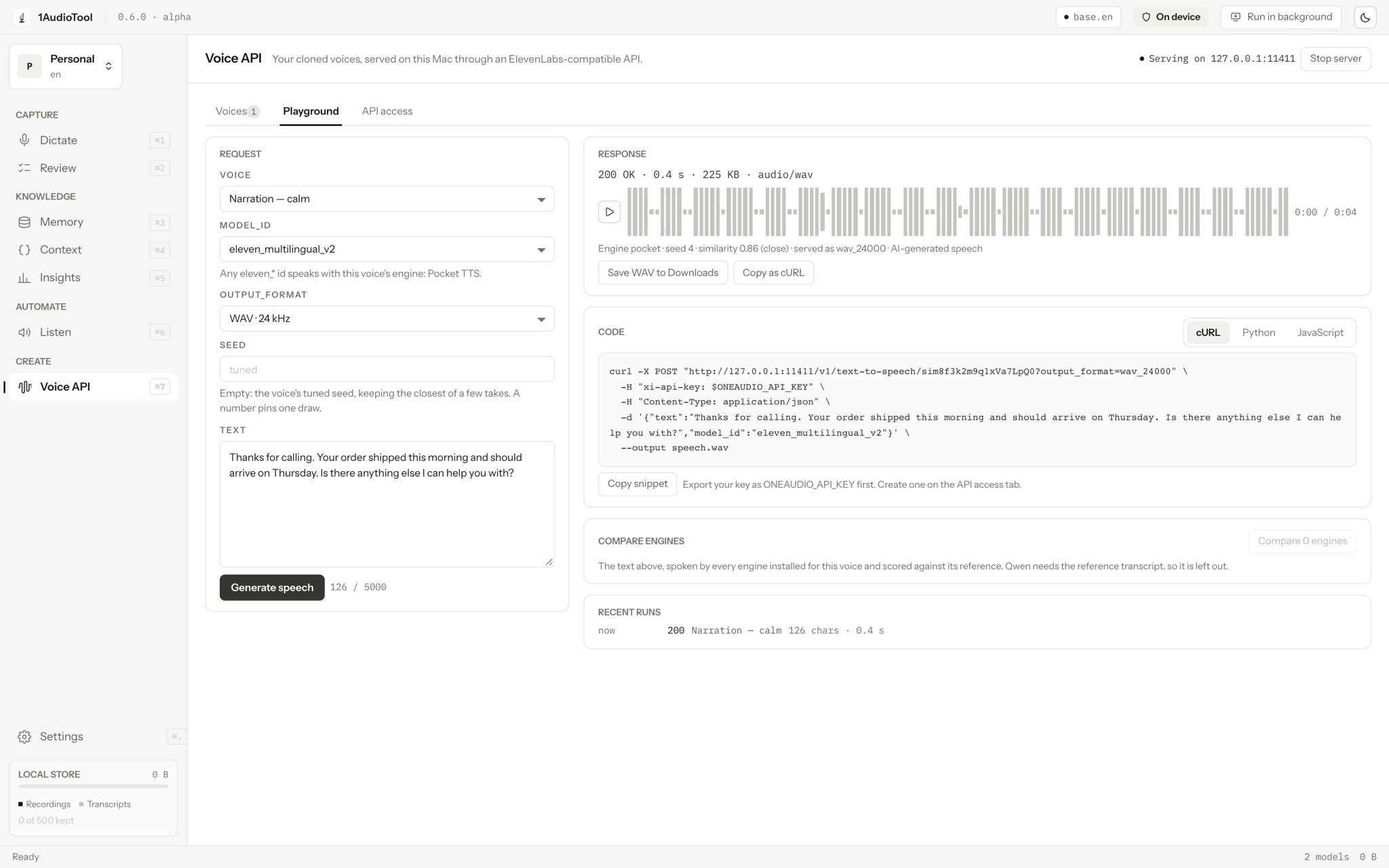The image size is (1389, 868).
Task: Open the Review section
Action: [93, 168]
